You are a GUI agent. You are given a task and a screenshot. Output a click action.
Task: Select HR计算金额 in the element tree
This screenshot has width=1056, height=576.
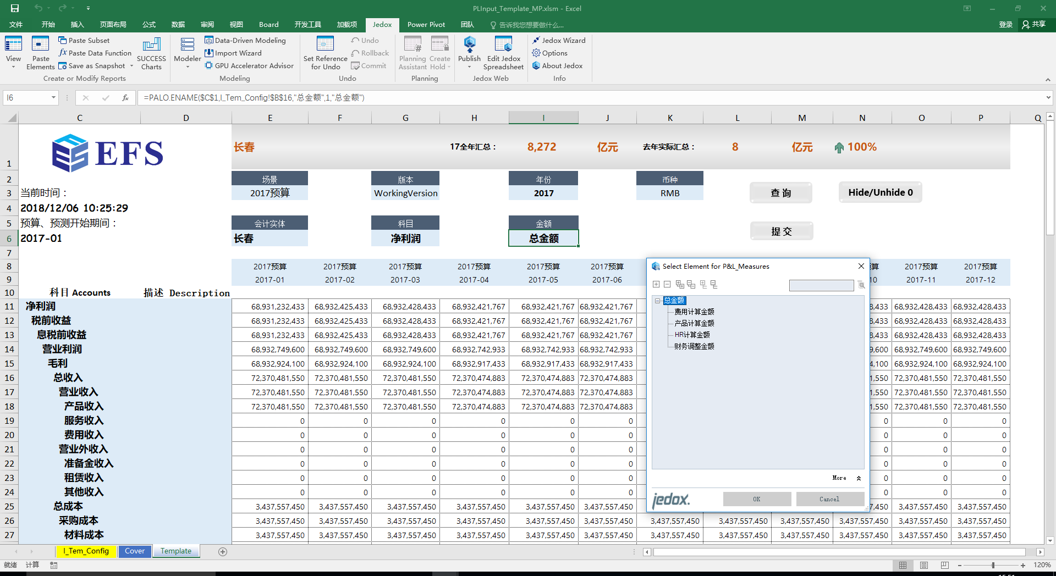click(692, 335)
